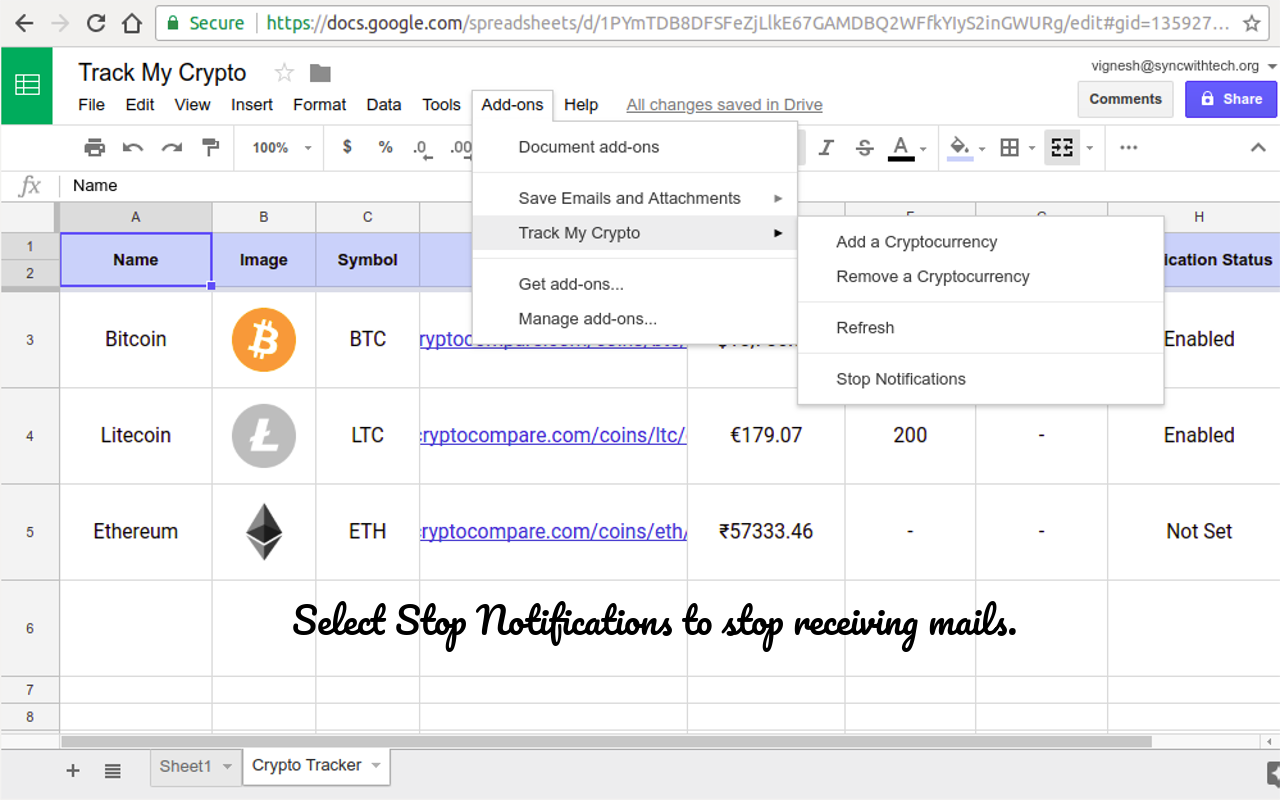Toggle italic formatting

coord(826,147)
